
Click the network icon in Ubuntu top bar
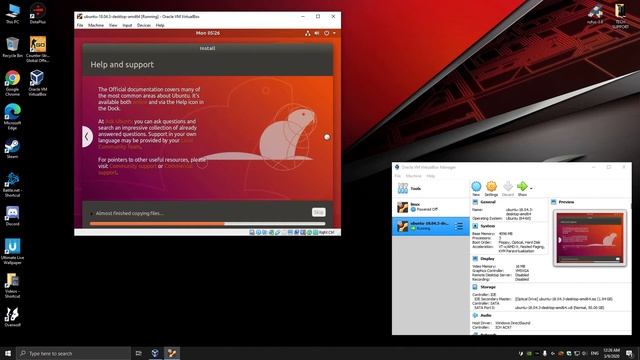click(x=308, y=33)
